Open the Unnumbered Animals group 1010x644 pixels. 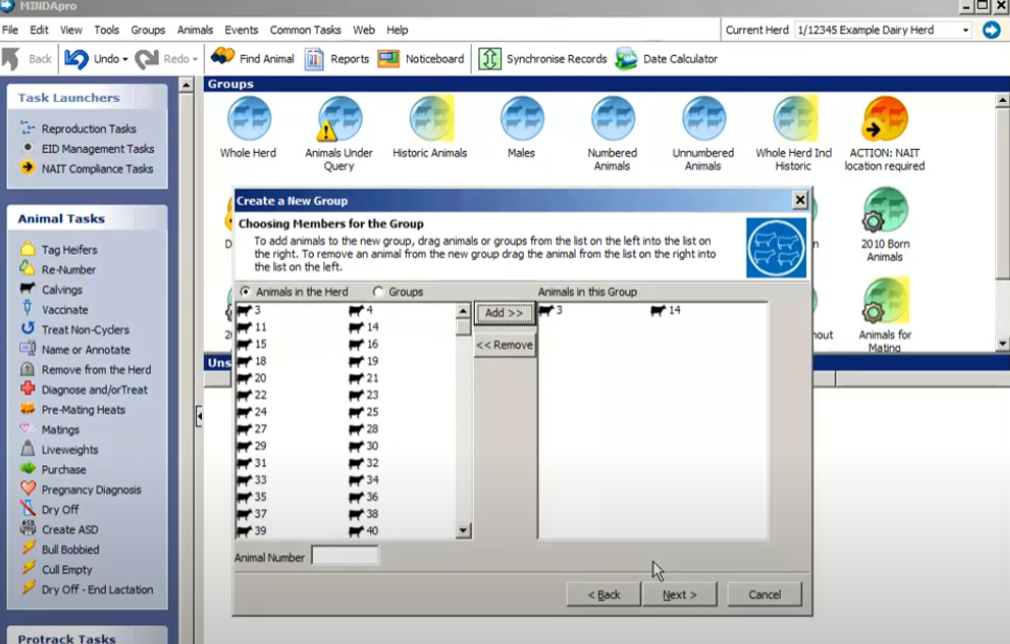tap(703, 119)
